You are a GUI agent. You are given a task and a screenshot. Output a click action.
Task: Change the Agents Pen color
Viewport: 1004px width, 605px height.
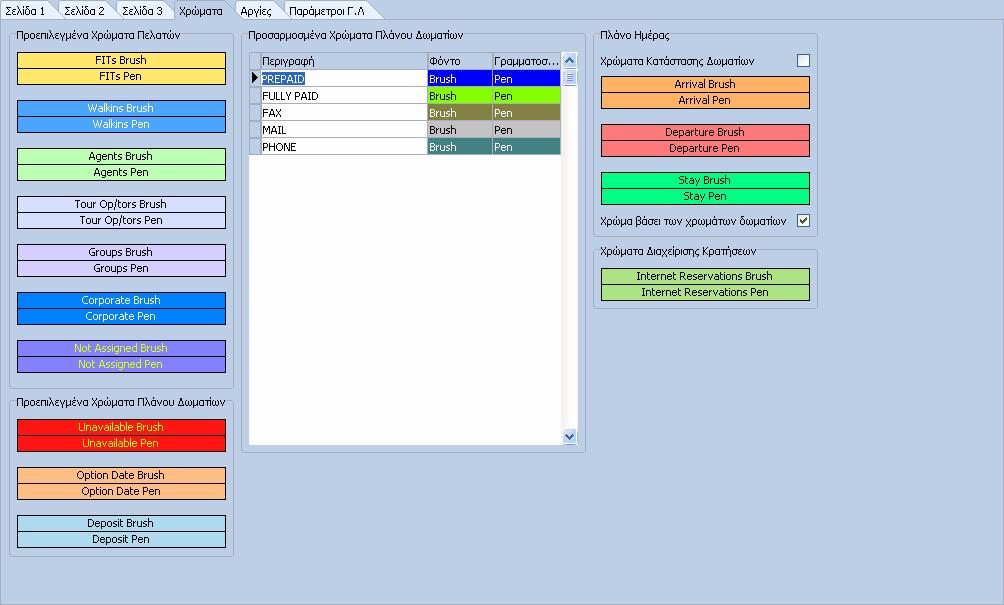point(121,172)
